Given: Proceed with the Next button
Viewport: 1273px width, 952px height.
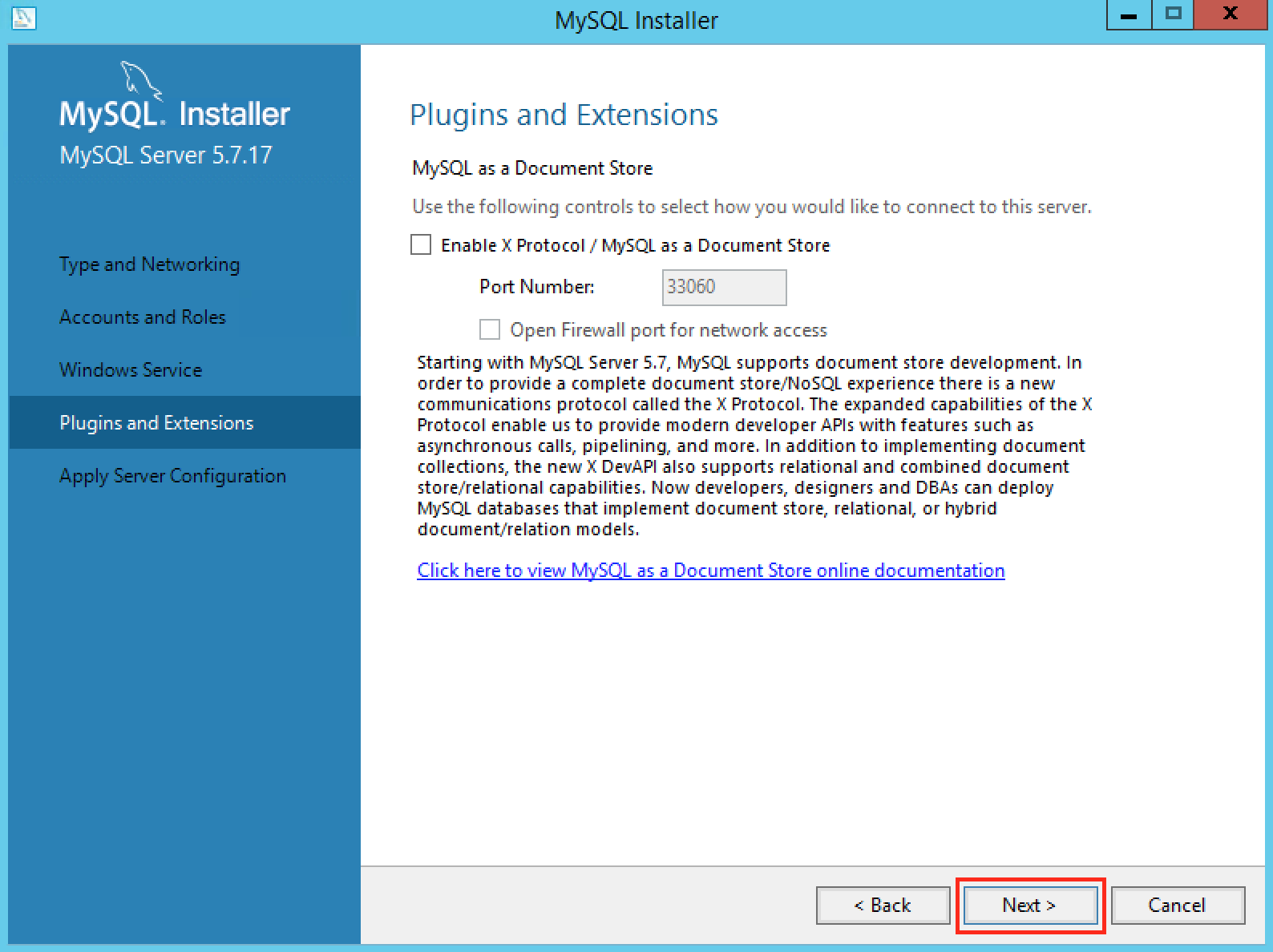Looking at the screenshot, I should tap(1029, 906).
